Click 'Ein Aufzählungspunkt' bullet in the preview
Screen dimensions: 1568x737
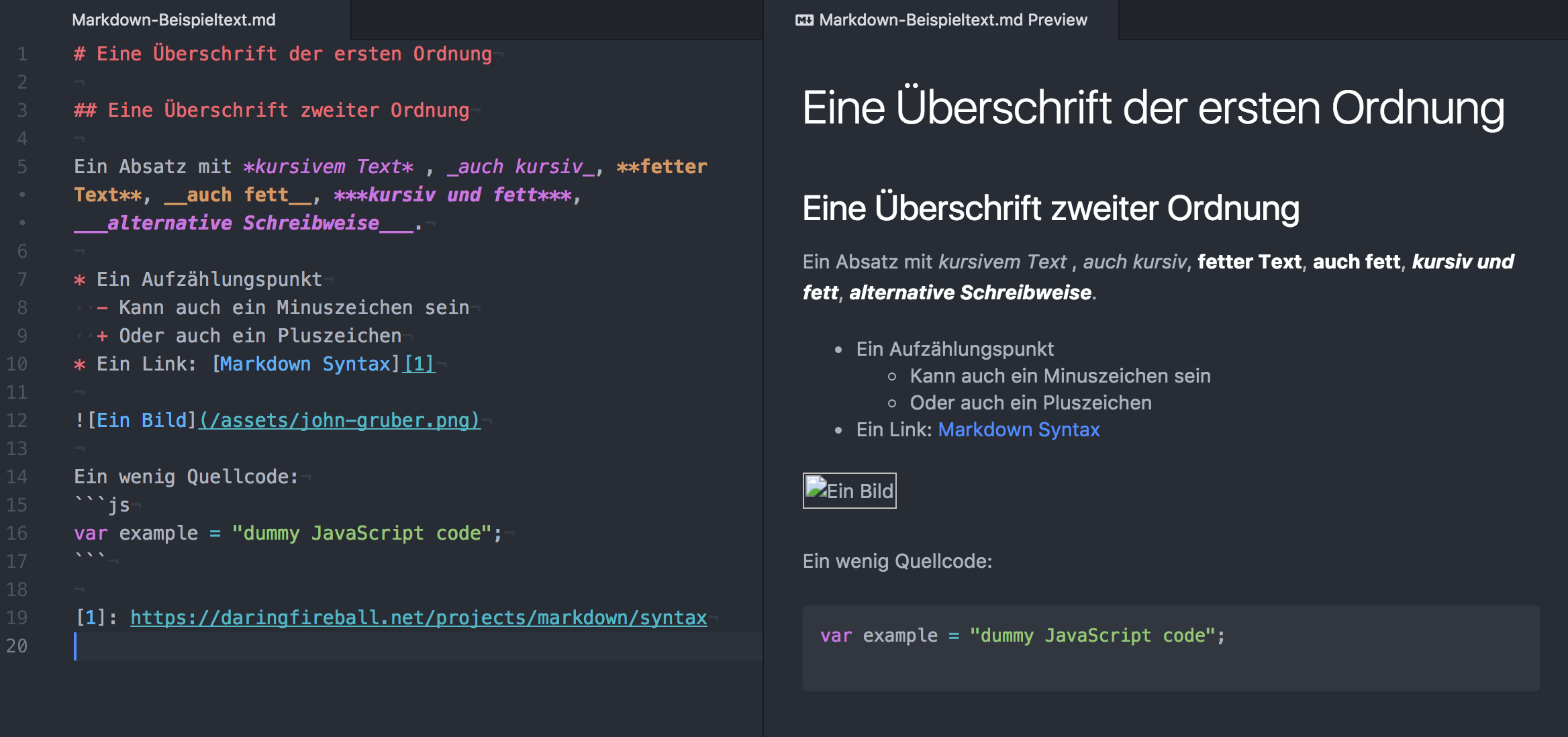tap(954, 349)
